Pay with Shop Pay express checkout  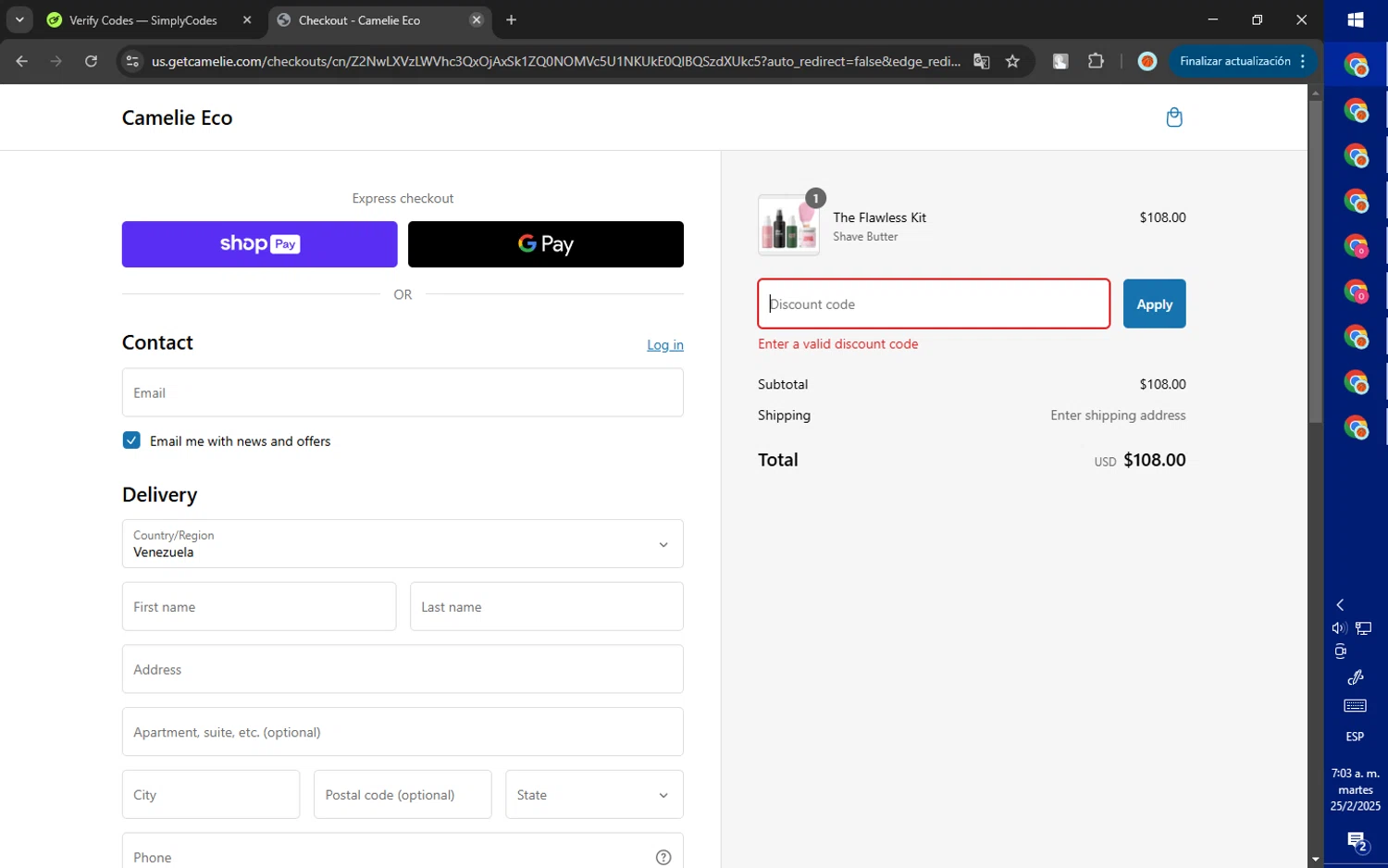point(259,244)
